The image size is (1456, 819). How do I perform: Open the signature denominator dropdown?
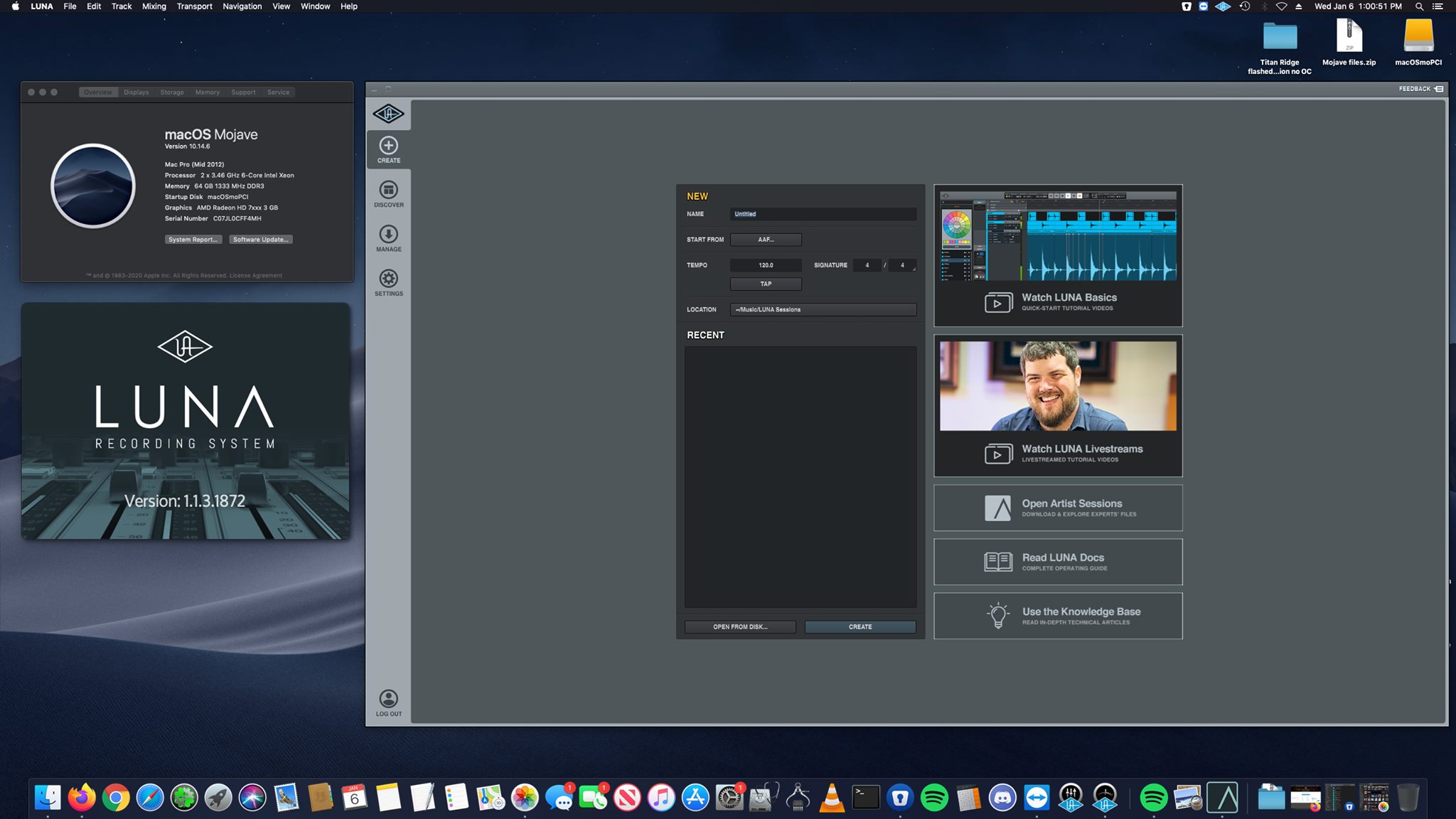pyautogui.click(x=902, y=265)
